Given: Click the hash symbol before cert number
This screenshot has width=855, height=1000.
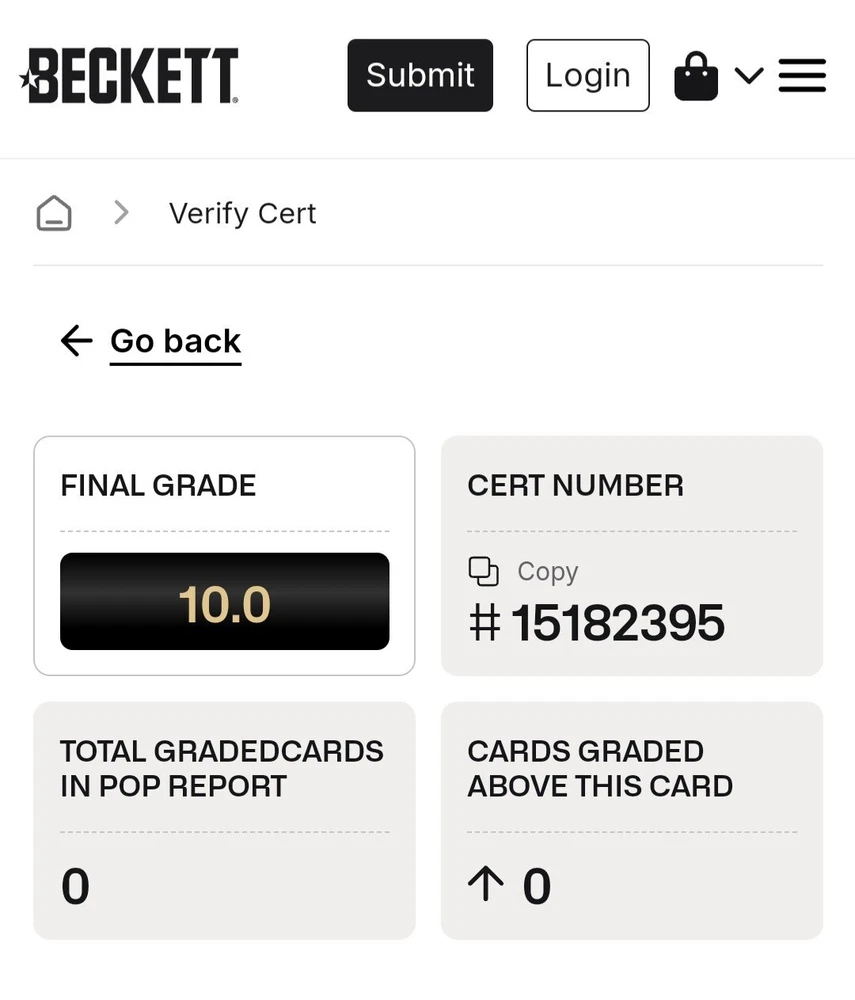Looking at the screenshot, I should tap(484, 623).
